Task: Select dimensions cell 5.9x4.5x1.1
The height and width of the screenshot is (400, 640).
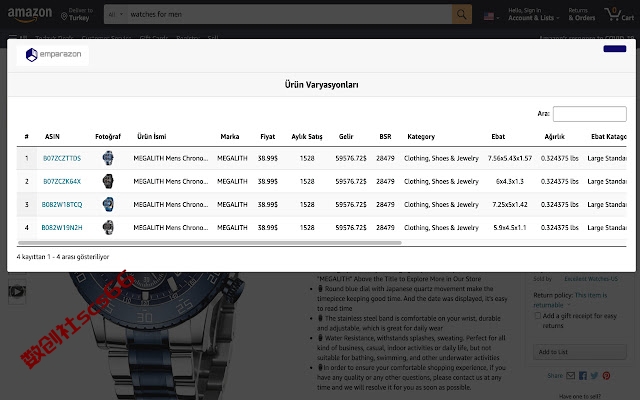Action: pos(510,228)
